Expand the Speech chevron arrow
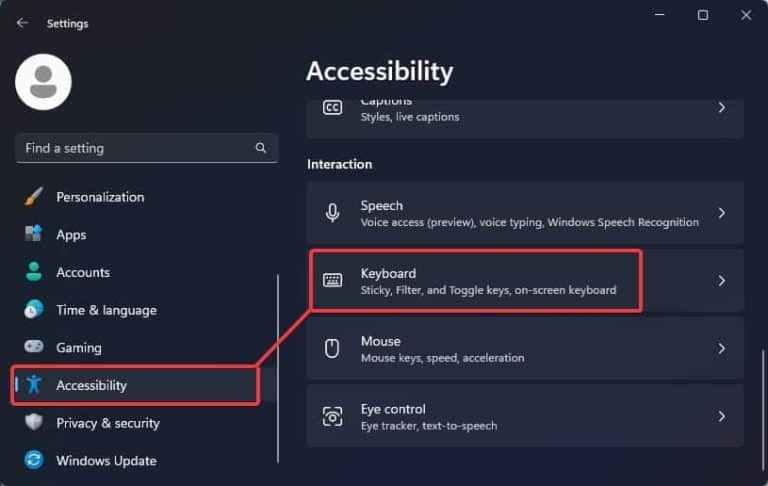Image resolution: width=768 pixels, height=486 pixels. click(721, 213)
